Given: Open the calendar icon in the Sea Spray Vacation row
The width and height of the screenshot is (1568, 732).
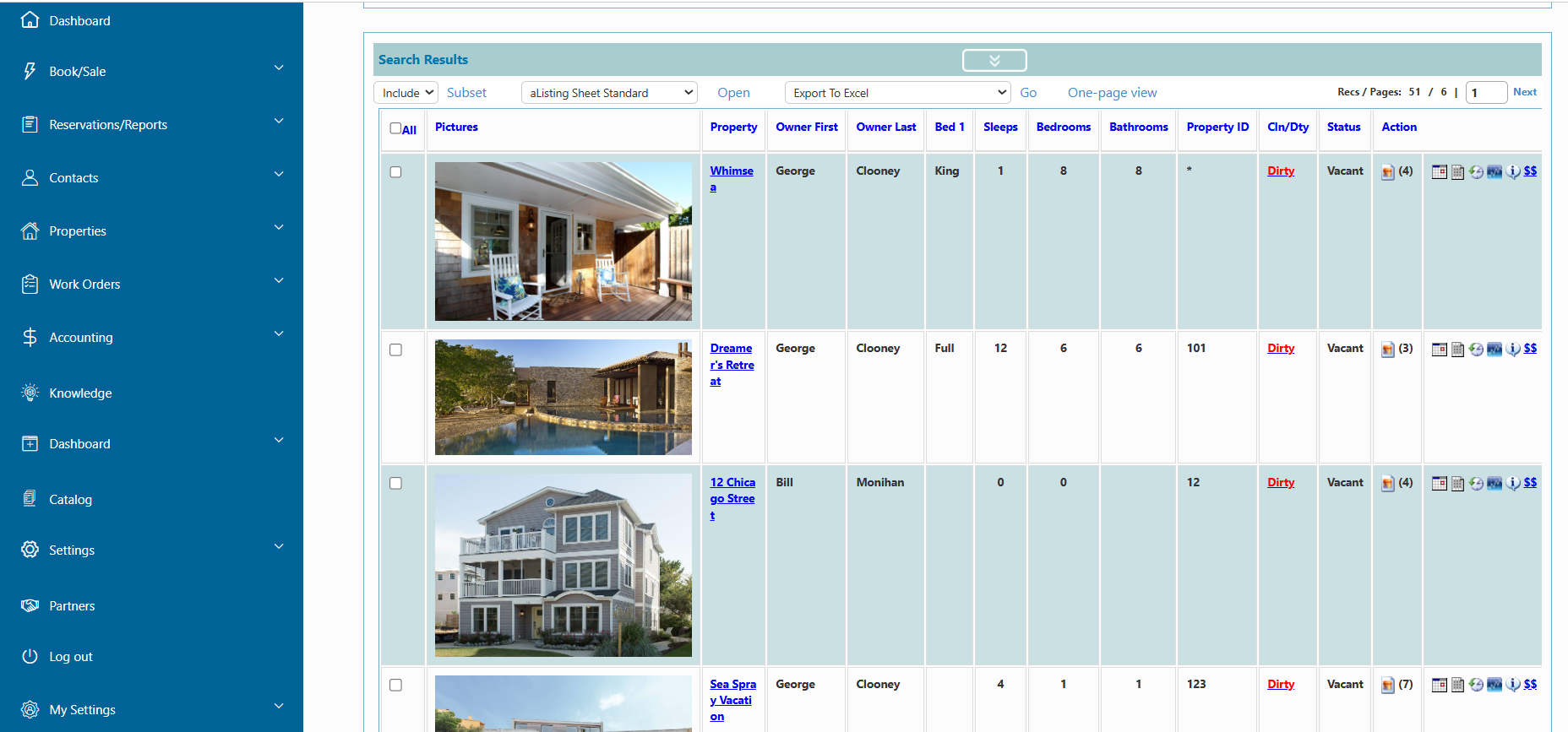Looking at the screenshot, I should click(x=1440, y=686).
